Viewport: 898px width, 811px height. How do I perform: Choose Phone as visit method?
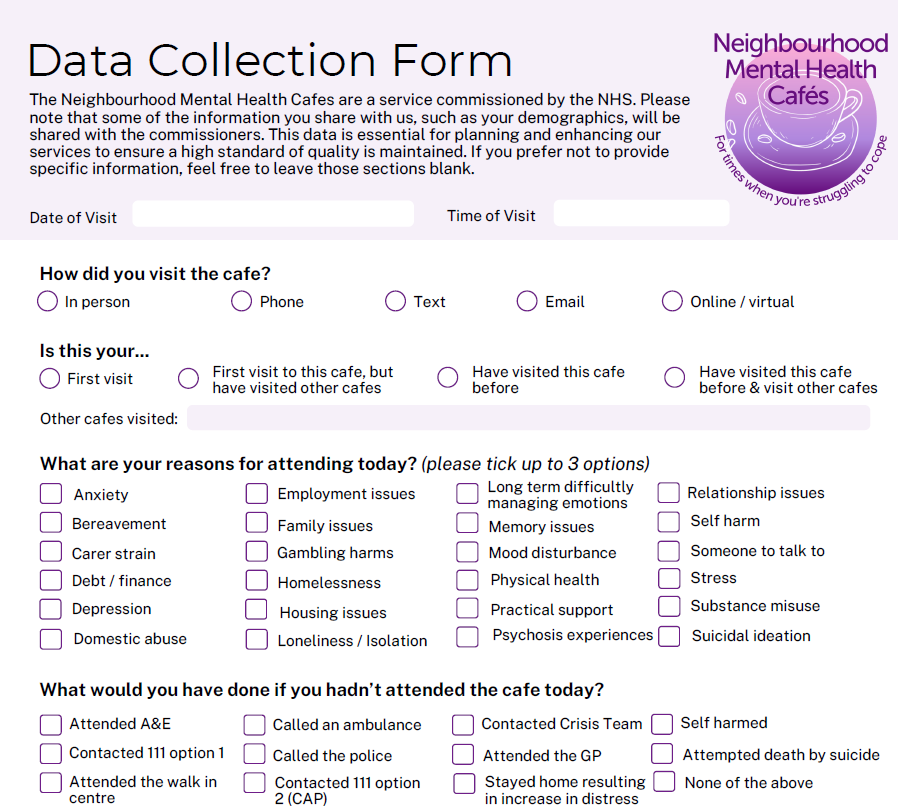(x=241, y=301)
